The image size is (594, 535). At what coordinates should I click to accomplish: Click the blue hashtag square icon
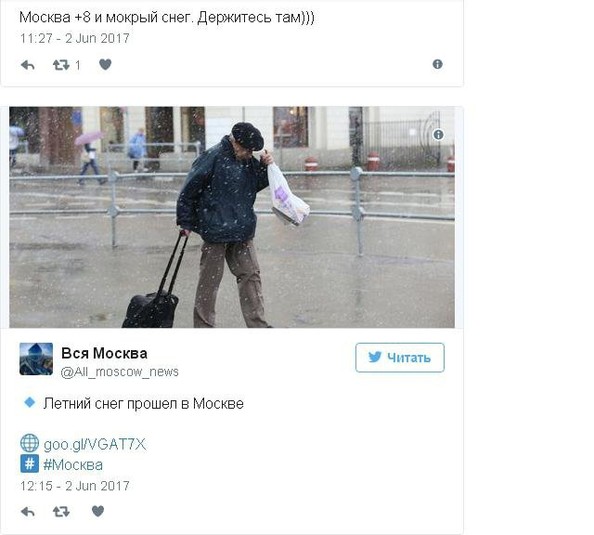(30, 464)
